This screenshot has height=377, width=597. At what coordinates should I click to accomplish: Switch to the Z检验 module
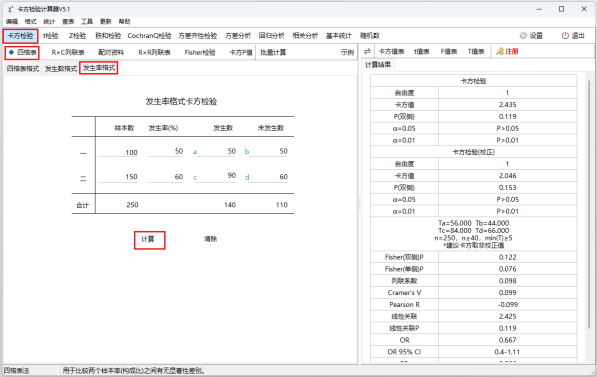tap(77, 36)
